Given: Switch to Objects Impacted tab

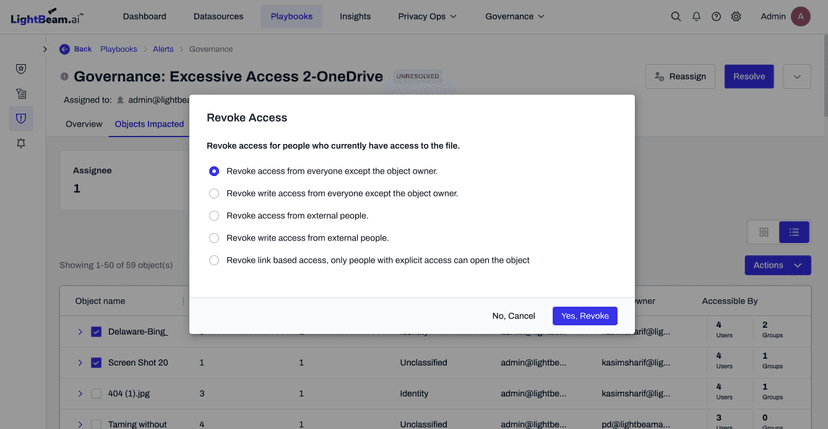Looking at the screenshot, I should [x=149, y=124].
